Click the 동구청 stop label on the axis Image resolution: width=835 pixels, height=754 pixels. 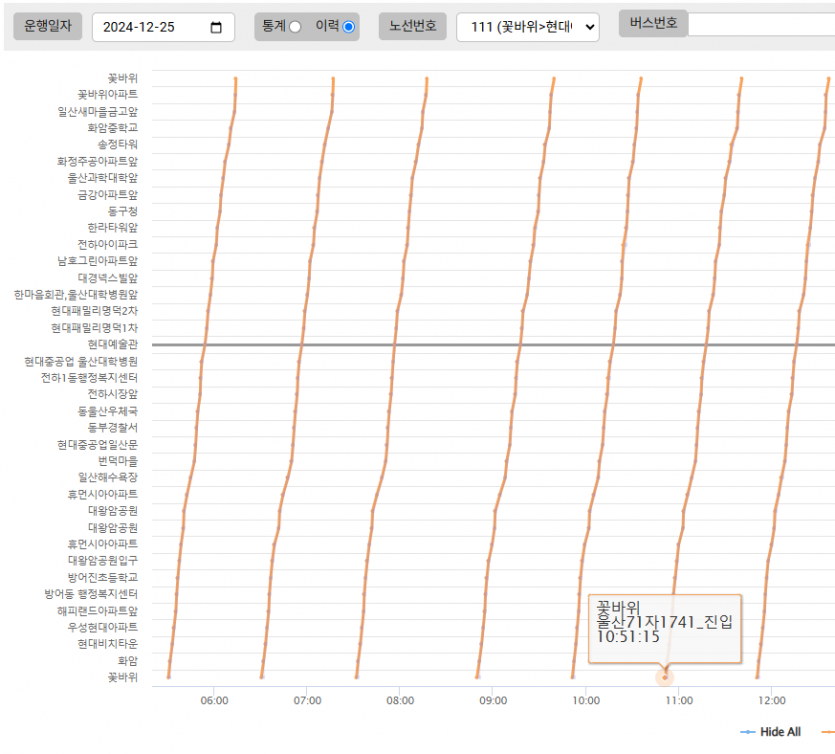click(x=122, y=211)
